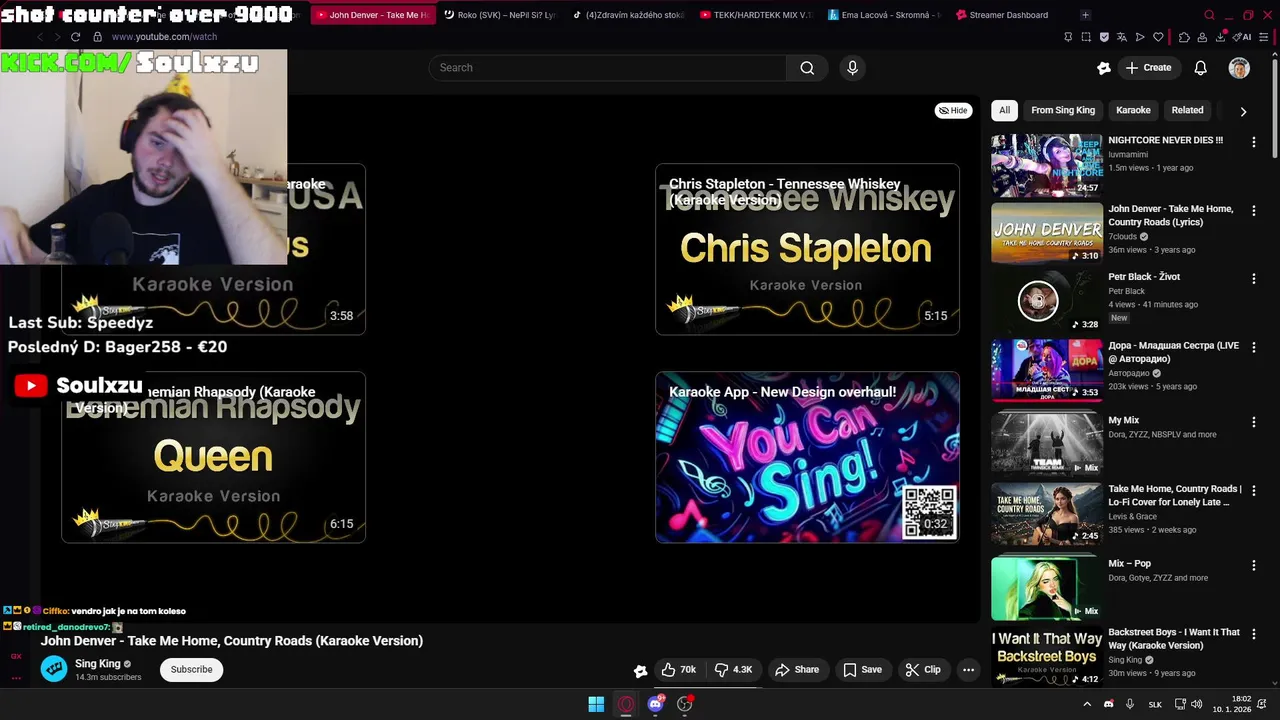Open options menu for NIGHTCORE NEVER DIES video
The height and width of the screenshot is (720, 1280).
pyautogui.click(x=1254, y=142)
